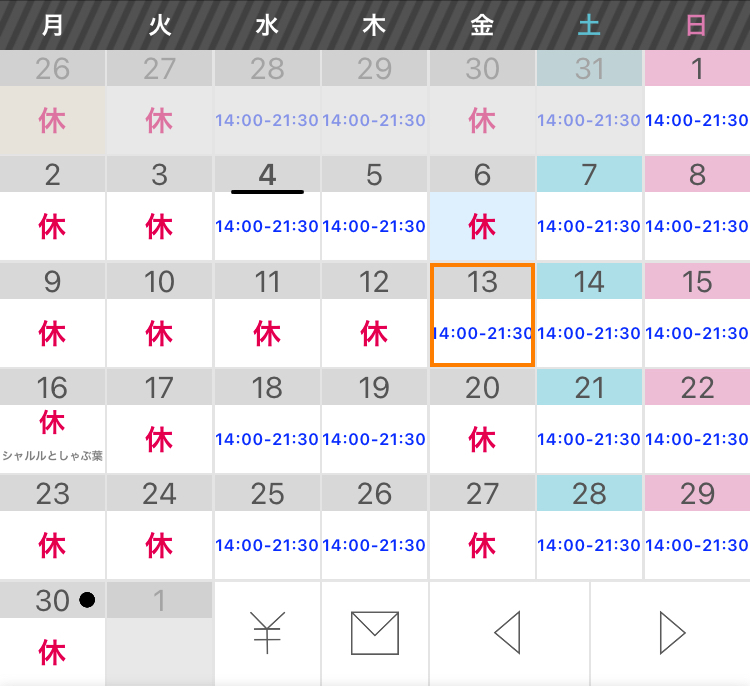Viewport: 750px width, 686px height.
Task: Select Sunday 29 date header
Action: click(x=697, y=493)
